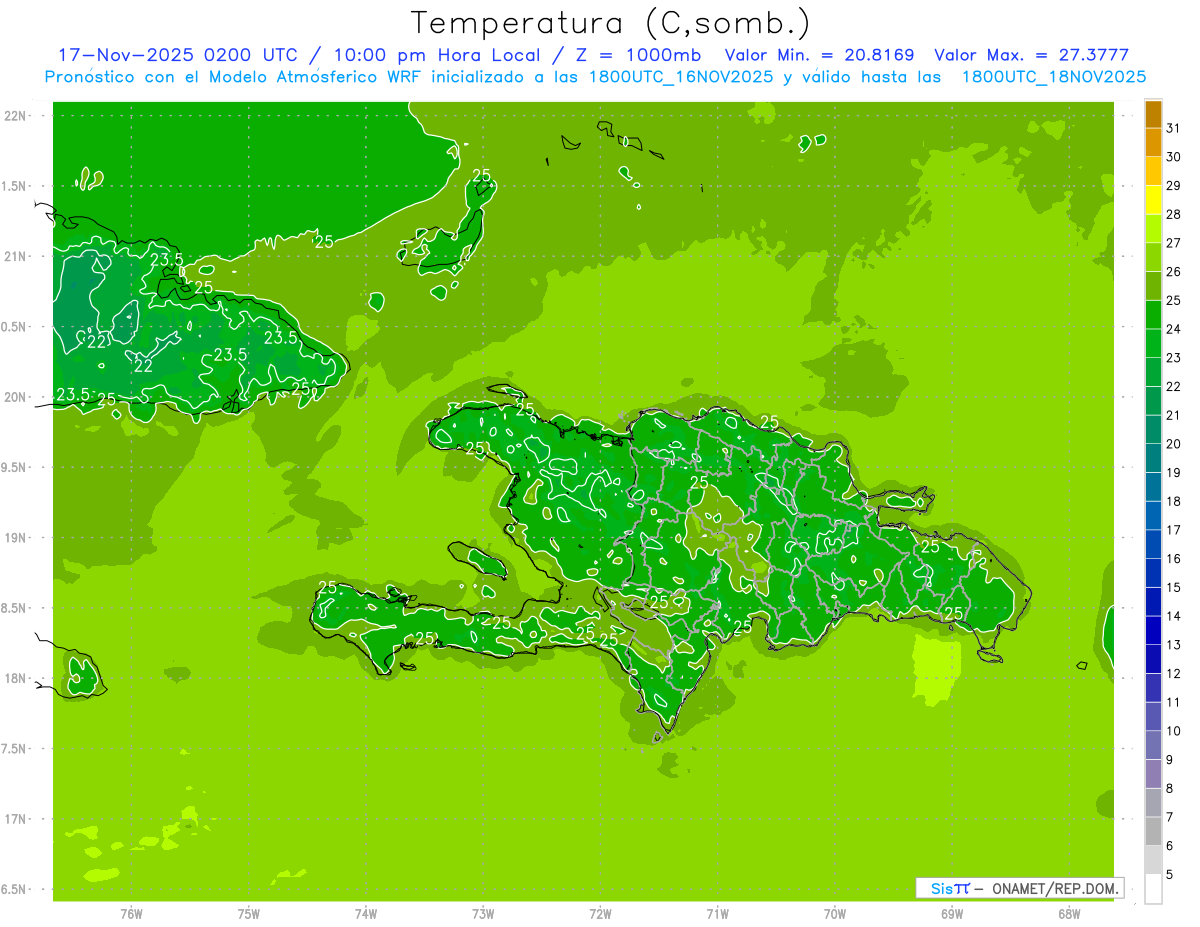Click the purple legend swatch between 9 and 10

coord(1153,746)
